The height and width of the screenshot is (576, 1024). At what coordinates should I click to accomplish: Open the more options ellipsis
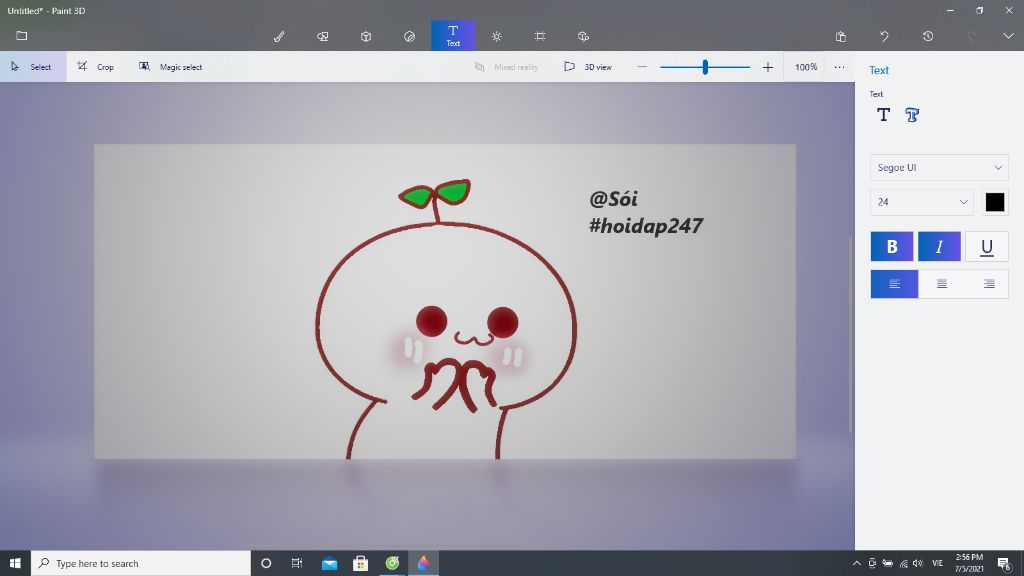[839, 67]
